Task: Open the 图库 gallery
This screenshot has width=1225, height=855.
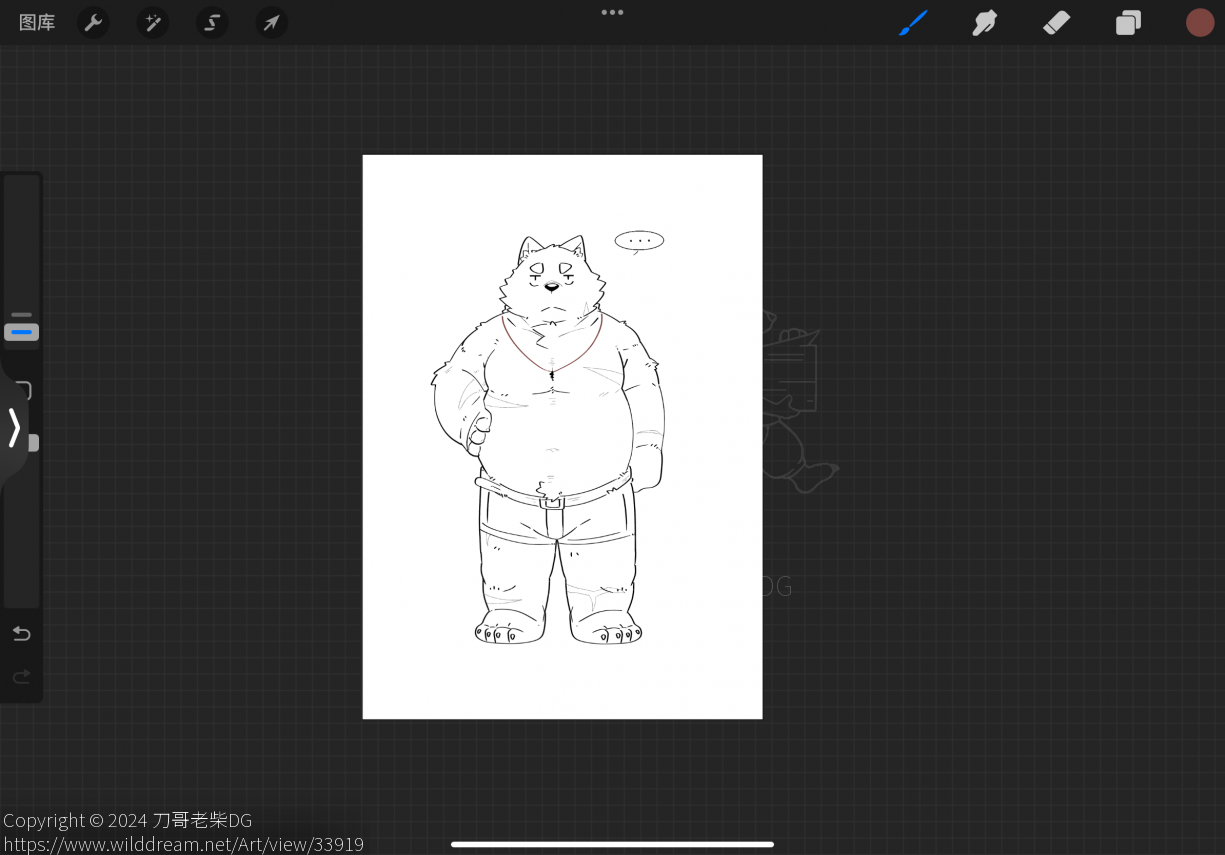Action: 37,22
